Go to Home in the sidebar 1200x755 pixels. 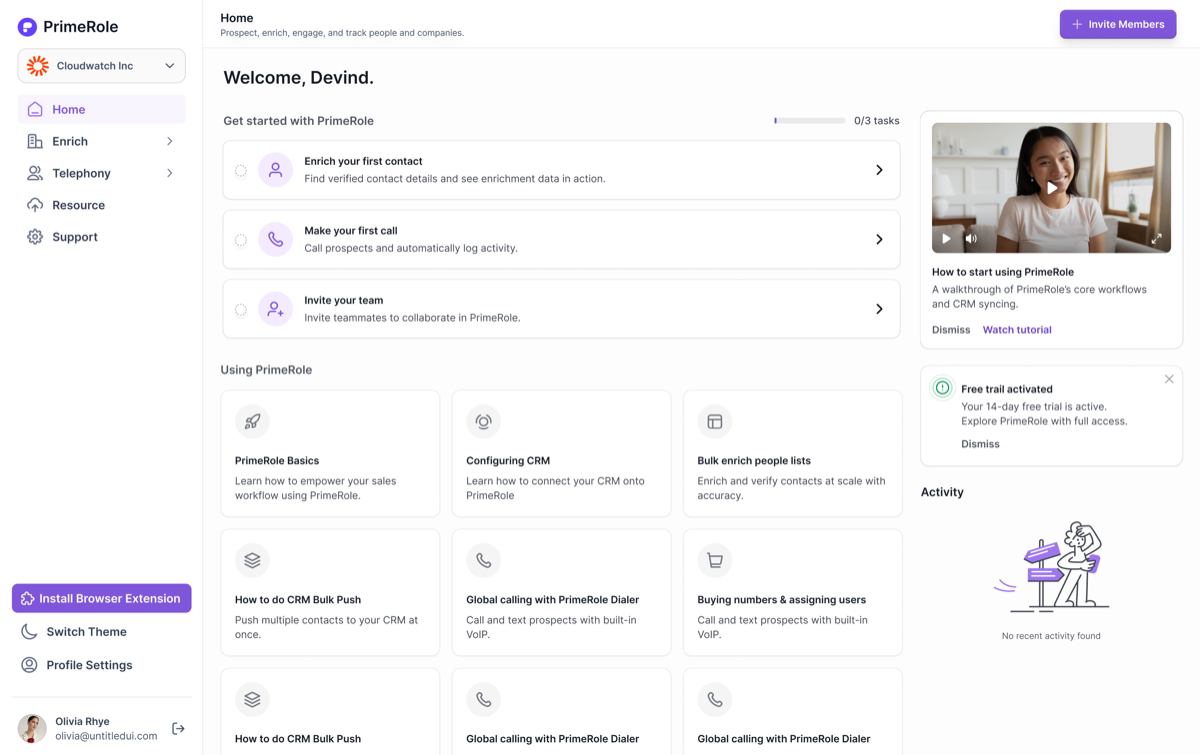pos(101,109)
